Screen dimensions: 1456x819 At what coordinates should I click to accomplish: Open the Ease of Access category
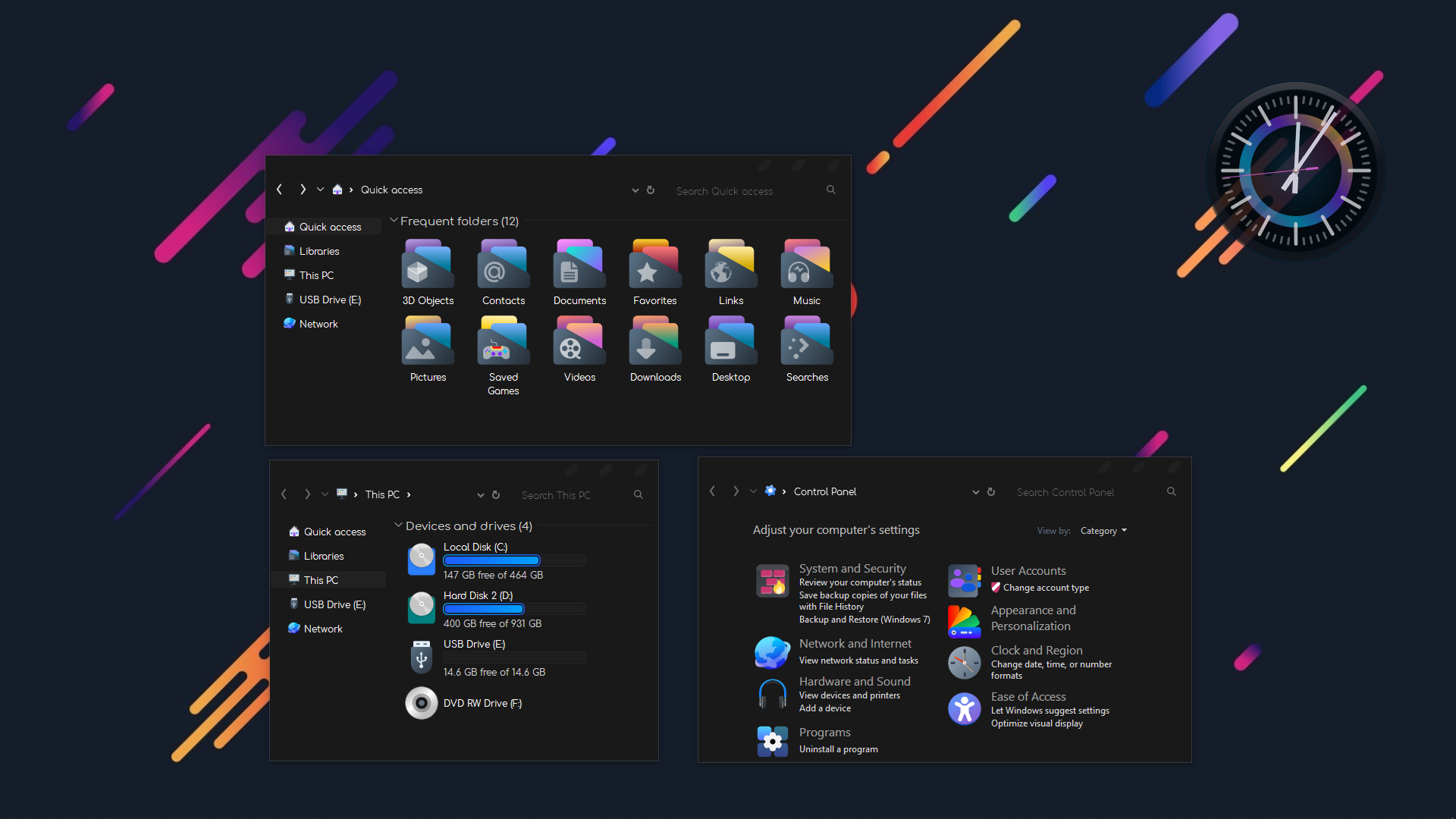[x=1028, y=696]
